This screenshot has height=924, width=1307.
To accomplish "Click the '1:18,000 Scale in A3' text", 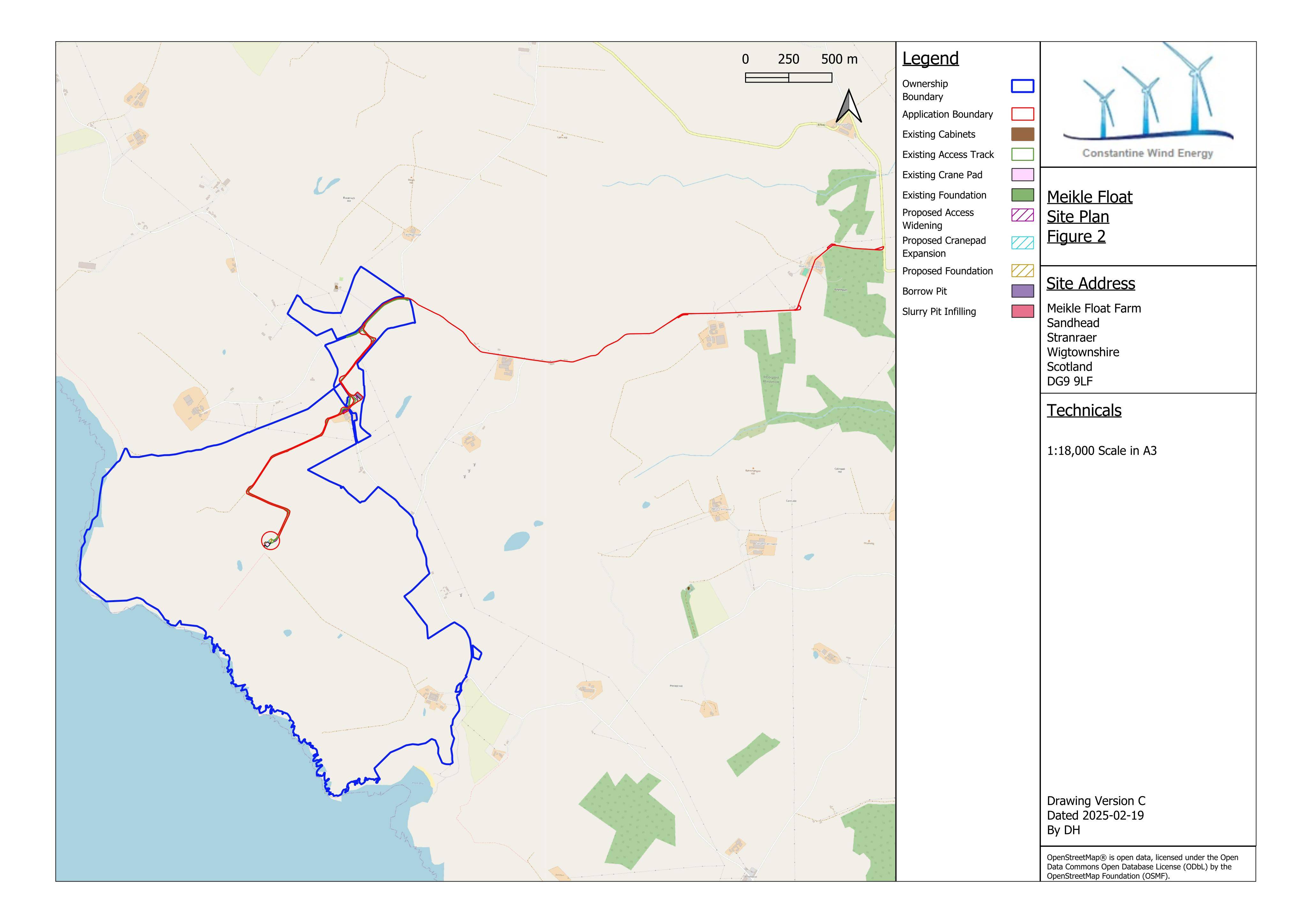I will [1102, 451].
